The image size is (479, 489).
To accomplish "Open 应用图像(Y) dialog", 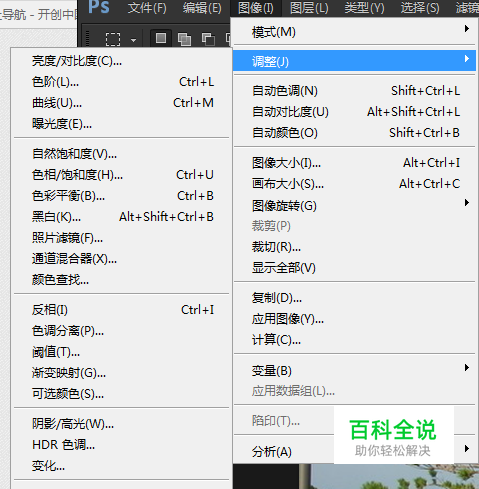I will [354, 319].
